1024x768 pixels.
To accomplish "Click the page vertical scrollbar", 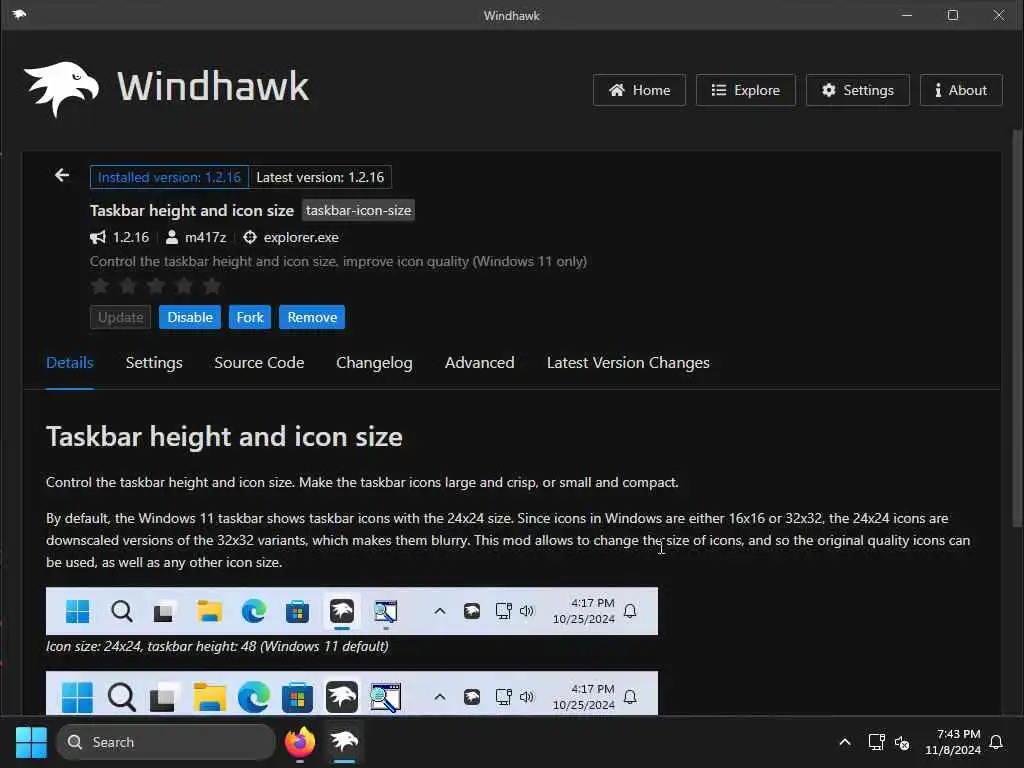I will (x=1017, y=328).
